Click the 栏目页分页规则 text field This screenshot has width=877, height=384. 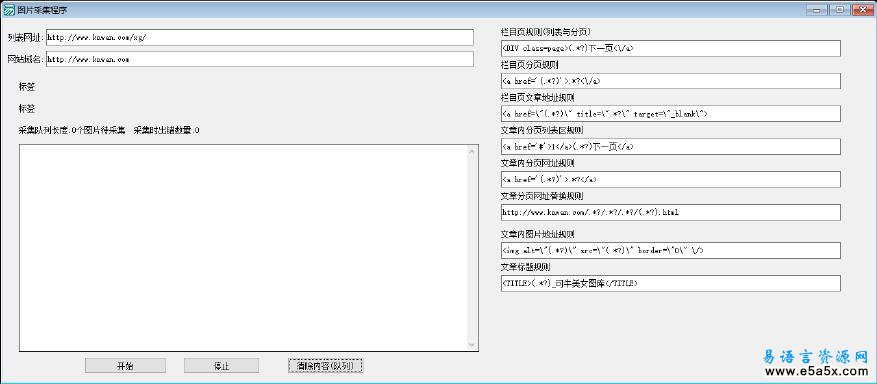pyautogui.click(x=671, y=80)
